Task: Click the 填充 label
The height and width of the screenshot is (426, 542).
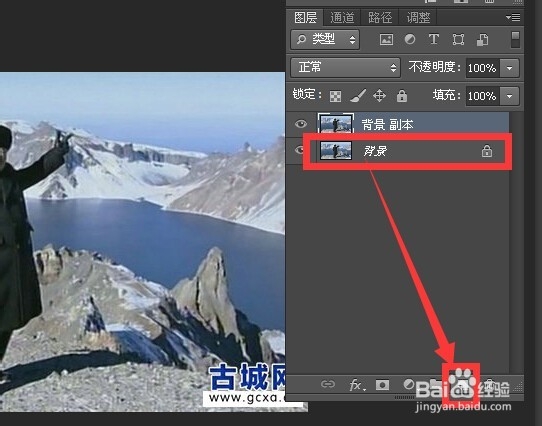Action: 446,95
